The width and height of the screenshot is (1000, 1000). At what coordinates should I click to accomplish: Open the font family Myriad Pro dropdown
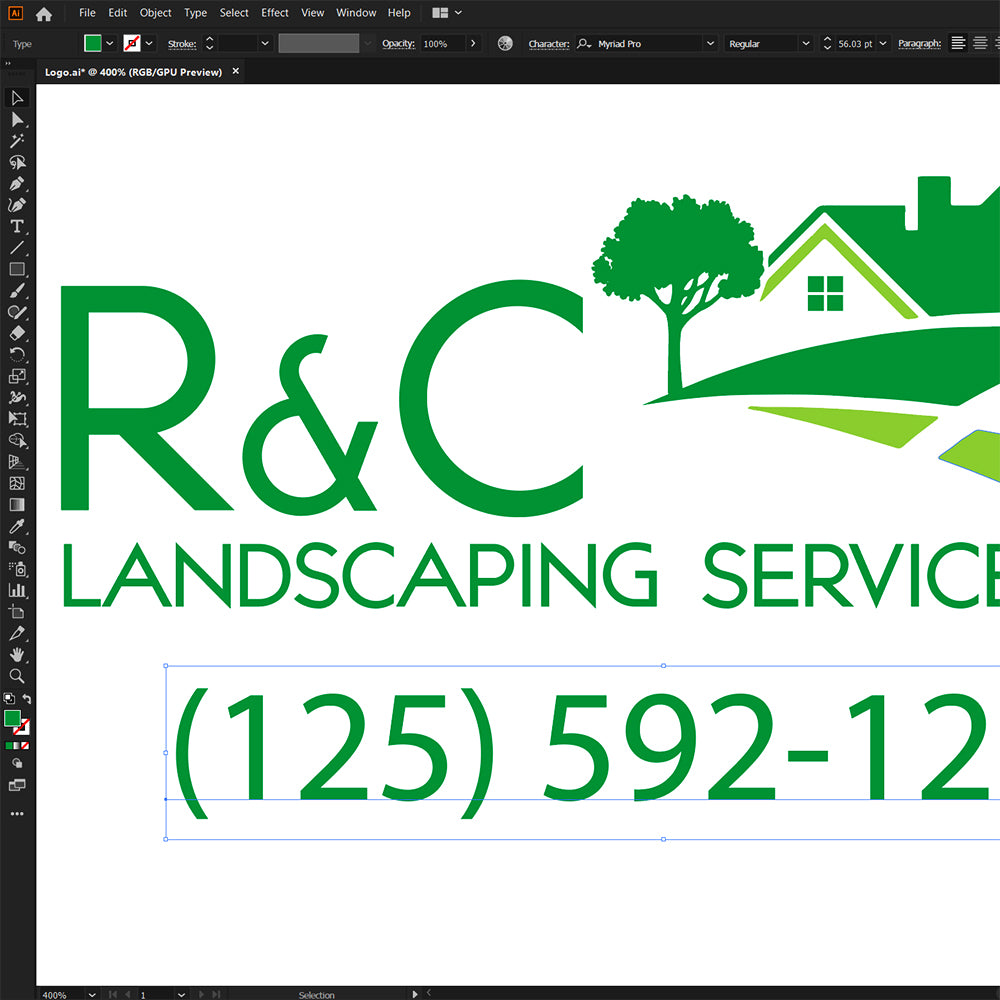click(710, 44)
